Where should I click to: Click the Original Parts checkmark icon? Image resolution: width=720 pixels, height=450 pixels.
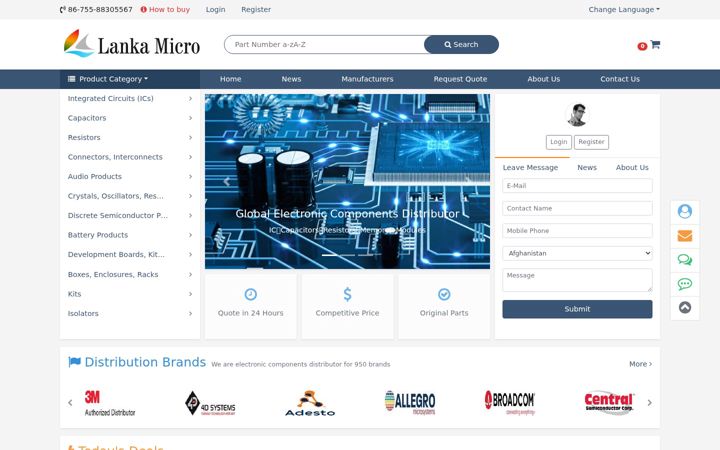(444, 294)
